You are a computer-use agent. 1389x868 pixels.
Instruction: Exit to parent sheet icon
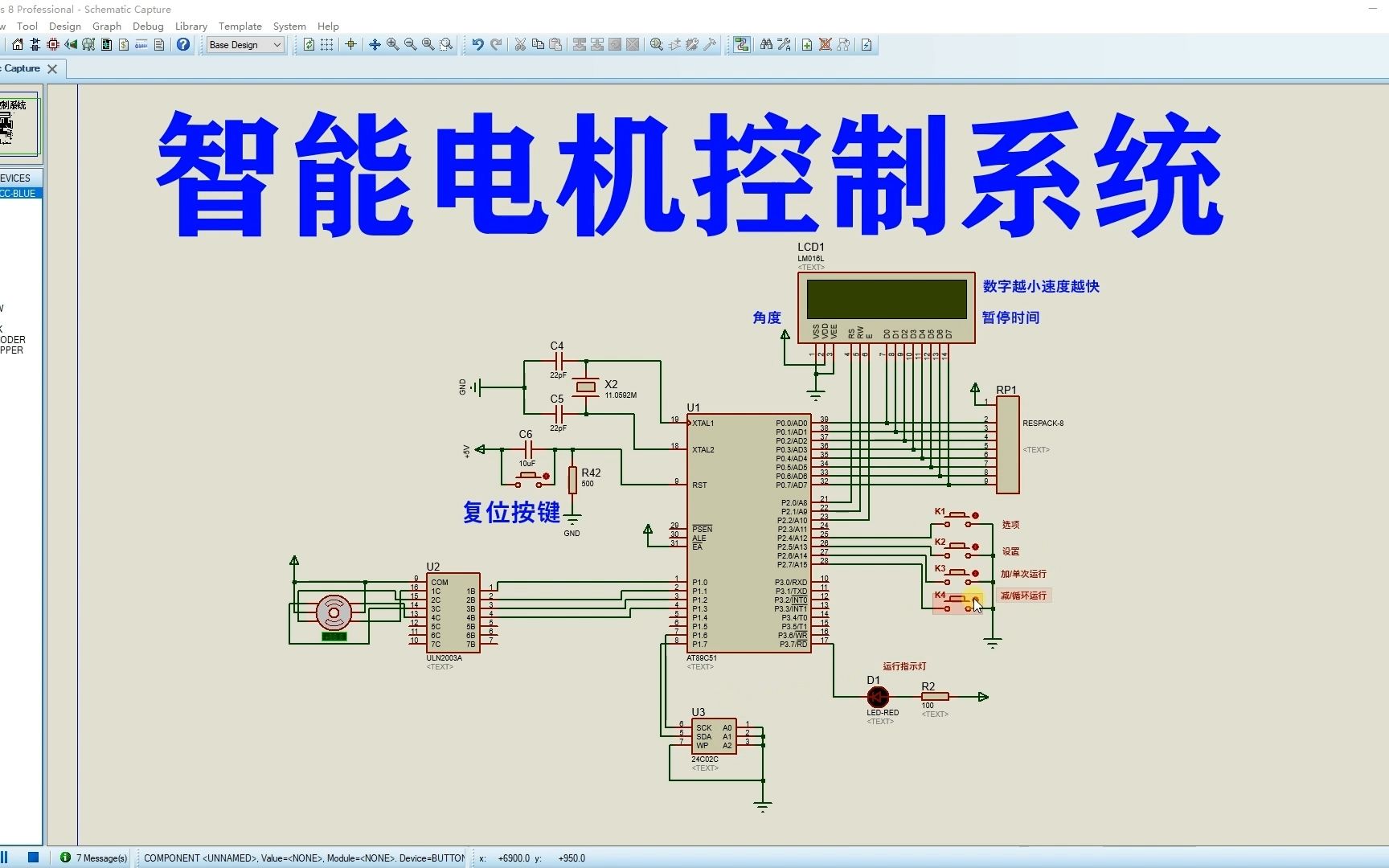tap(843, 45)
